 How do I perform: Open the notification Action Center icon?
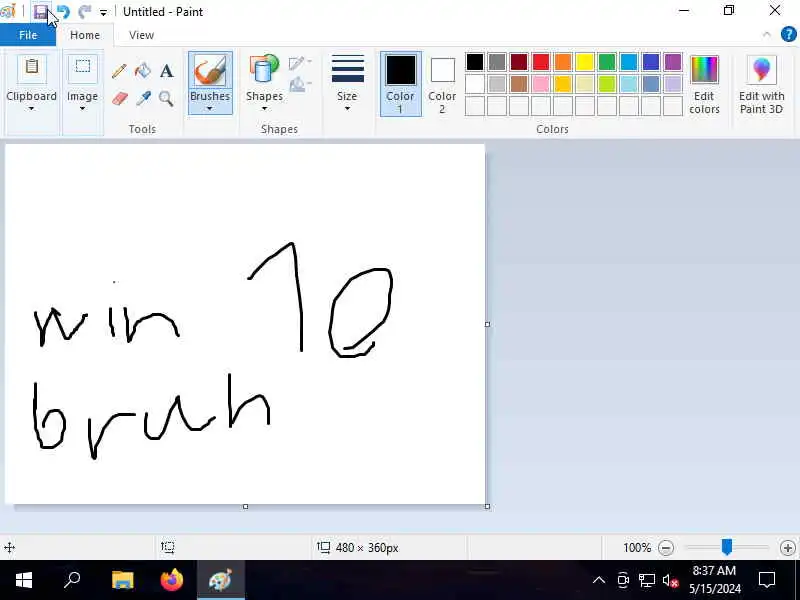pyautogui.click(x=767, y=580)
